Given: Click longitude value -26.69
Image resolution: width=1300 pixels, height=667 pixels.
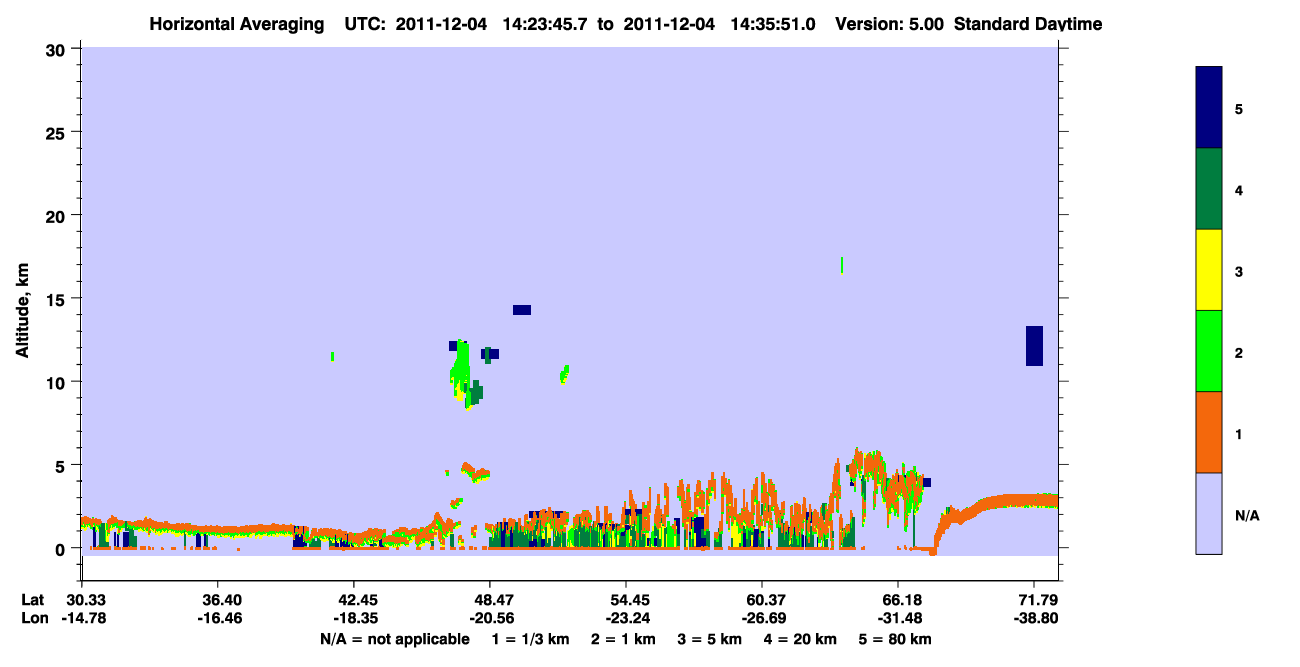Looking at the screenshot, I should [x=762, y=619].
